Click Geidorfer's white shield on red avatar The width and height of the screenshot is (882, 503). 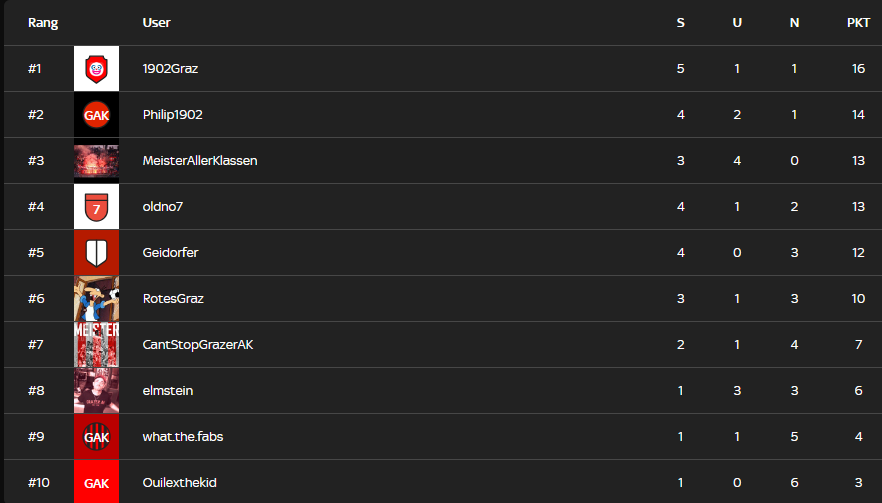(96, 253)
